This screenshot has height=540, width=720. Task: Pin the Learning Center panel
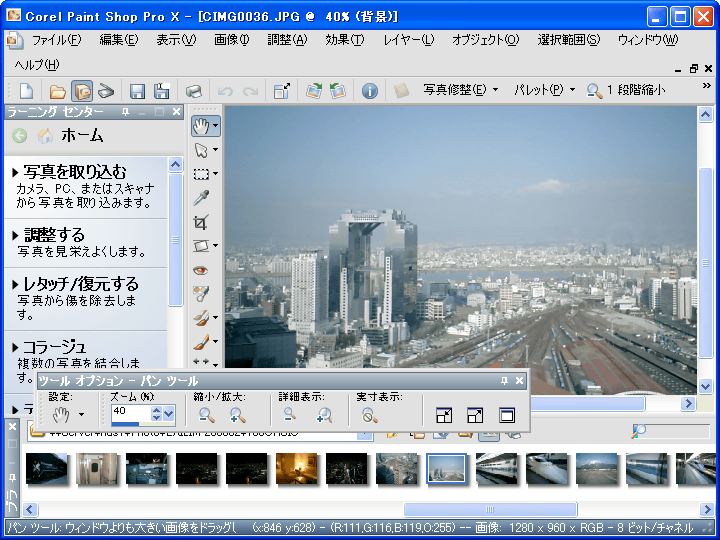pyautogui.click(x=125, y=112)
